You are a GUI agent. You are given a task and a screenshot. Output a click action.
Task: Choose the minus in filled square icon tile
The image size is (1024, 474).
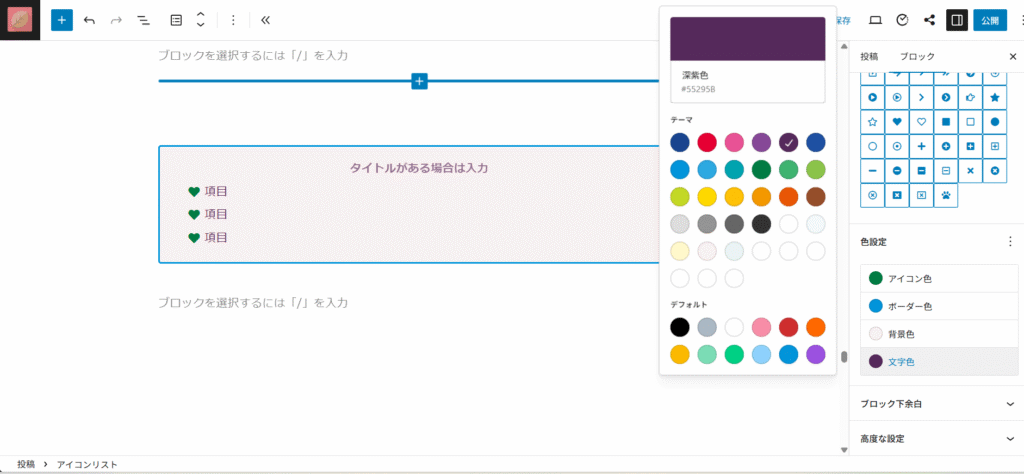pyautogui.click(x=921, y=170)
